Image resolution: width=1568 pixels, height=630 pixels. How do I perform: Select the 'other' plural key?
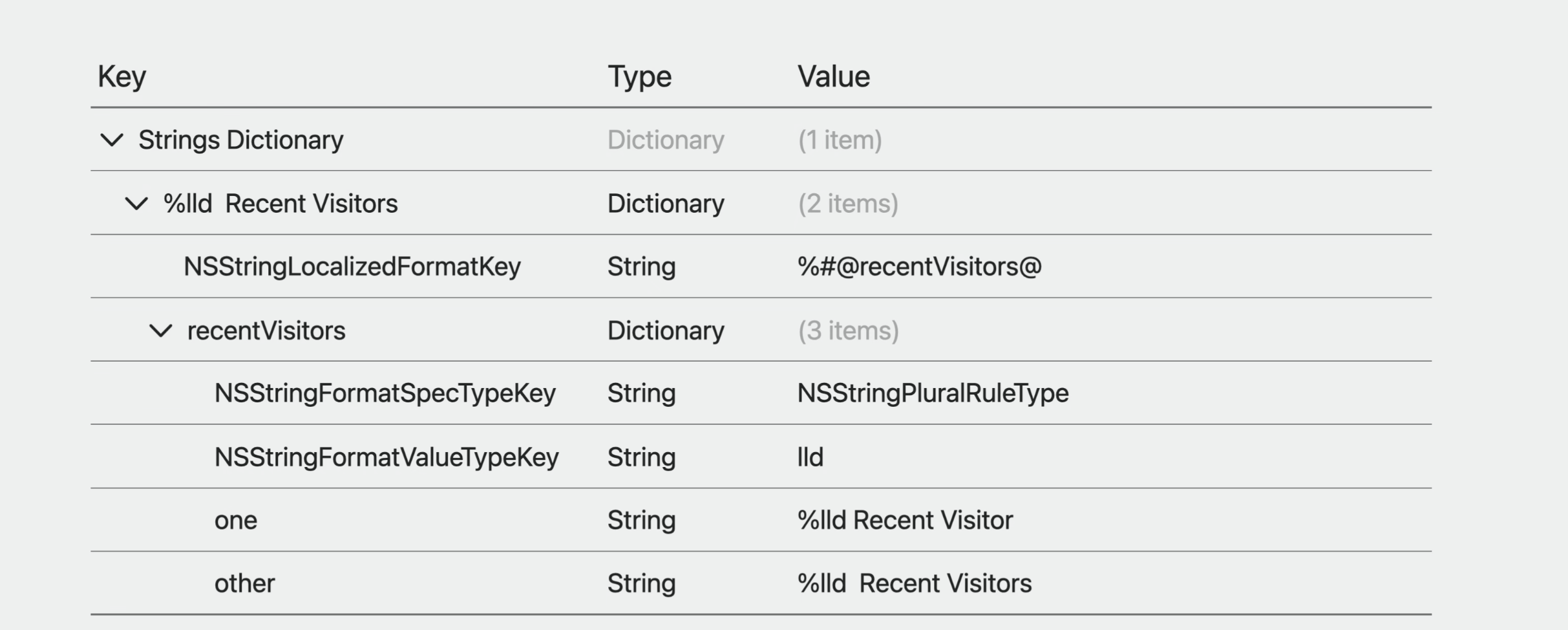245,583
